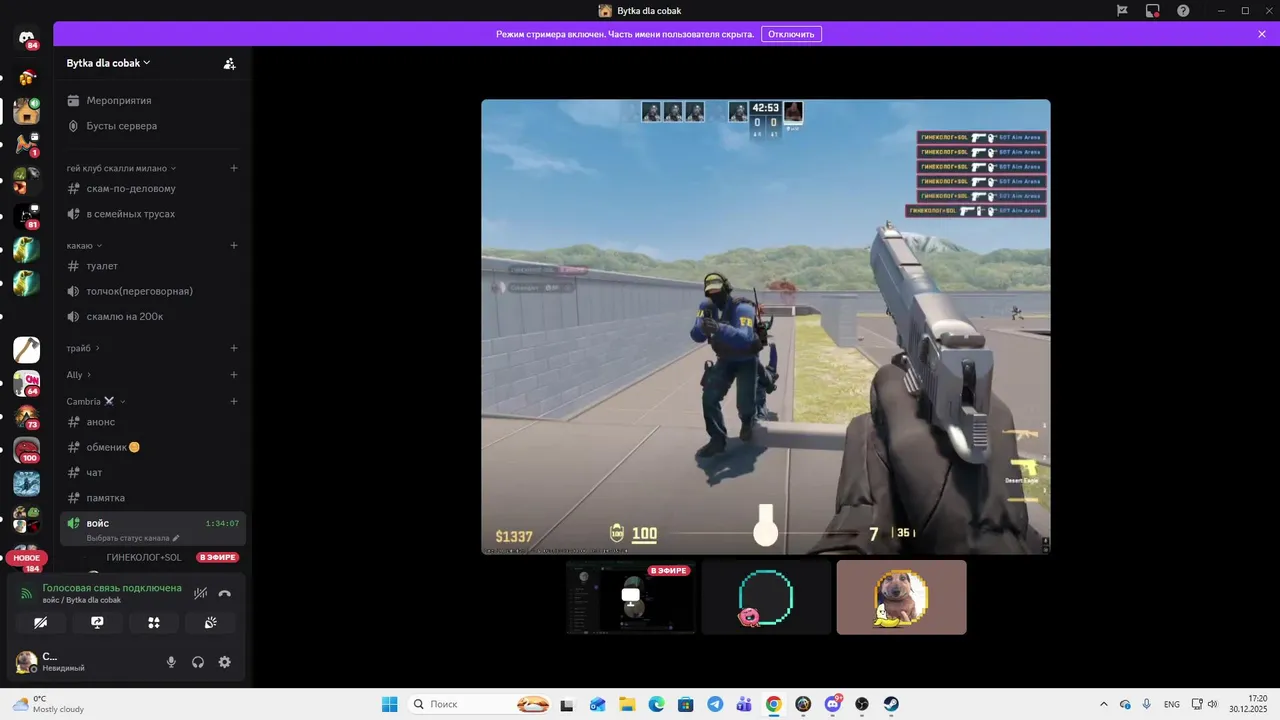Viewport: 1280px width, 720px height.
Task: Edit channel status Выбрать статус канала
Action: coord(133,538)
